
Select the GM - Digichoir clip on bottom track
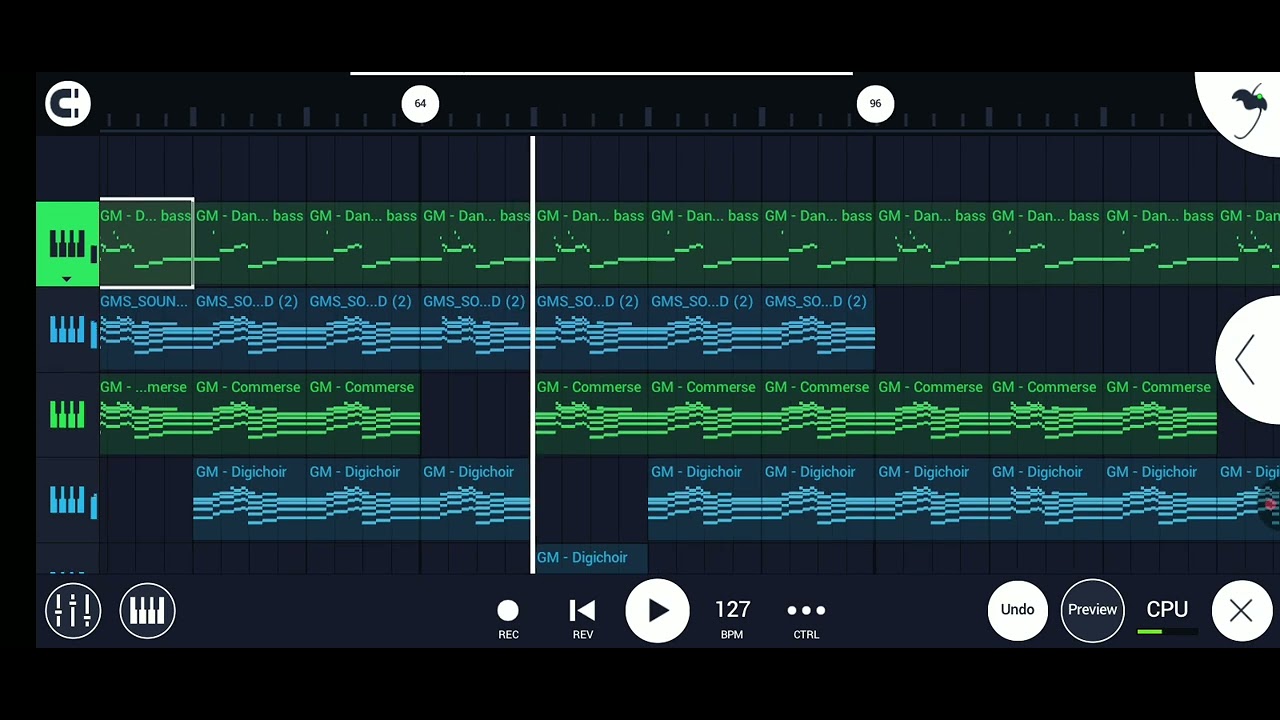click(x=591, y=559)
